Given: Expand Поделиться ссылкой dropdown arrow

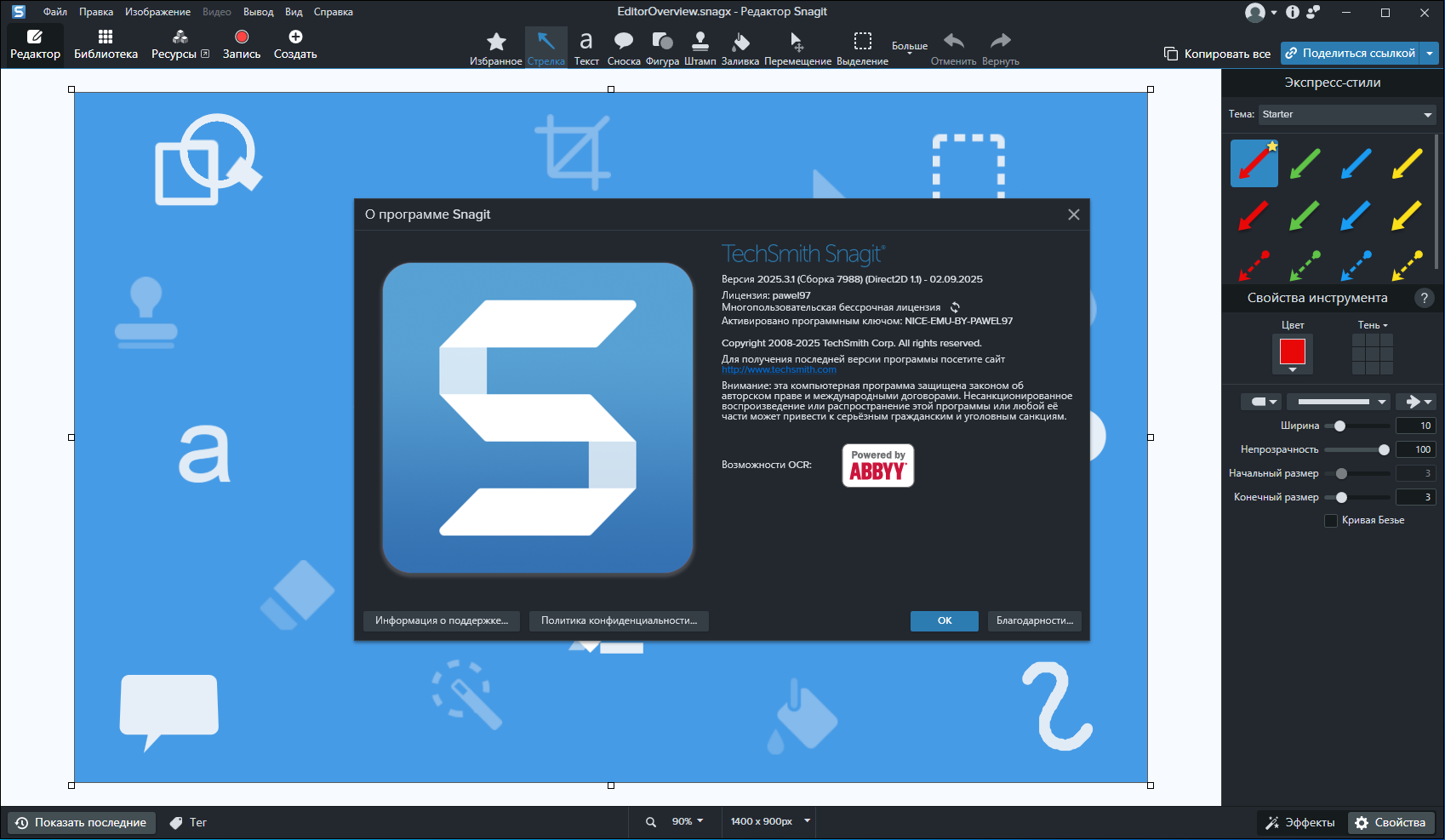Looking at the screenshot, I should [x=1430, y=53].
